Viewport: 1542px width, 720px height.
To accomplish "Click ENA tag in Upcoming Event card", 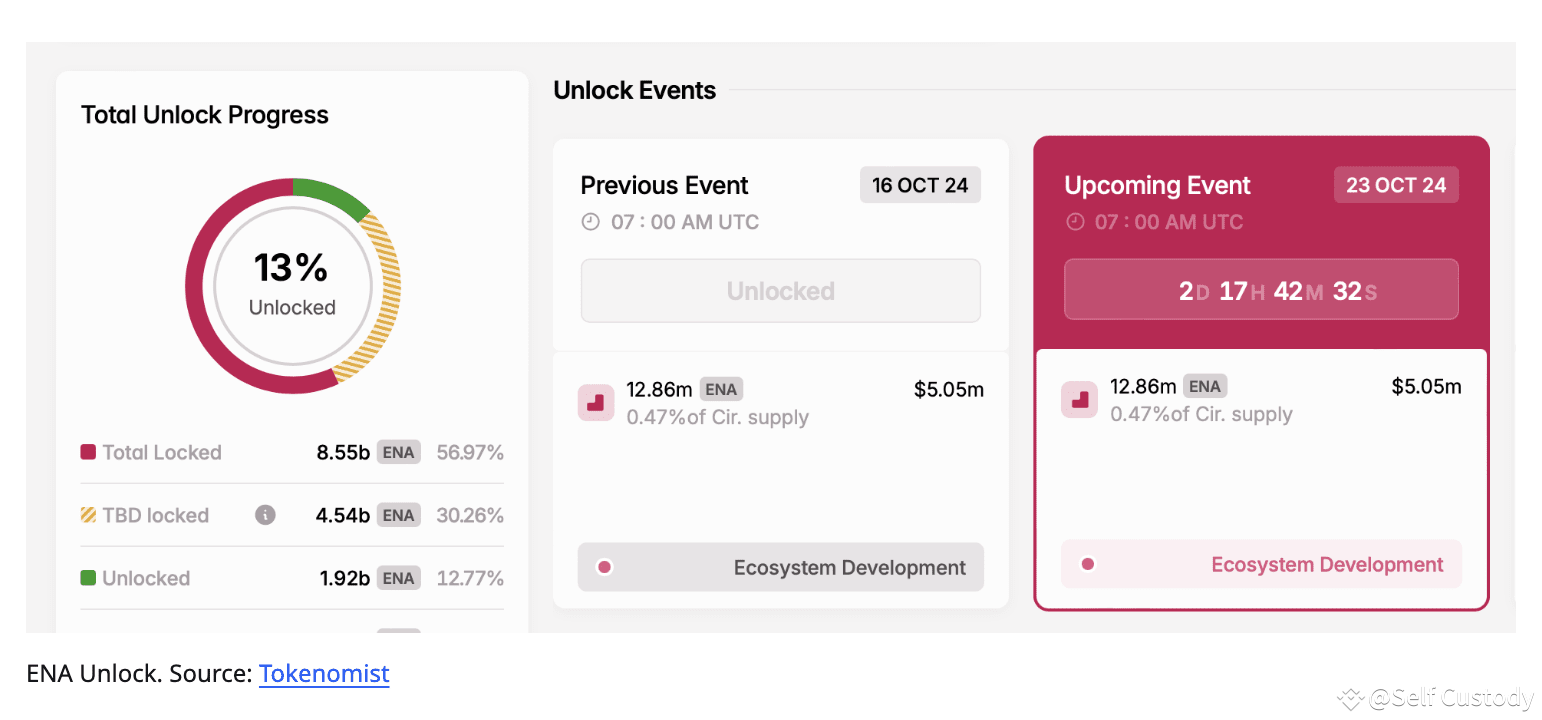I will tap(1205, 386).
